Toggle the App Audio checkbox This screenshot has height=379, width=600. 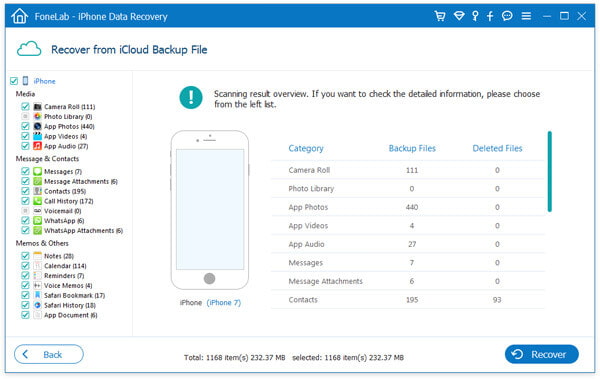tap(25, 146)
